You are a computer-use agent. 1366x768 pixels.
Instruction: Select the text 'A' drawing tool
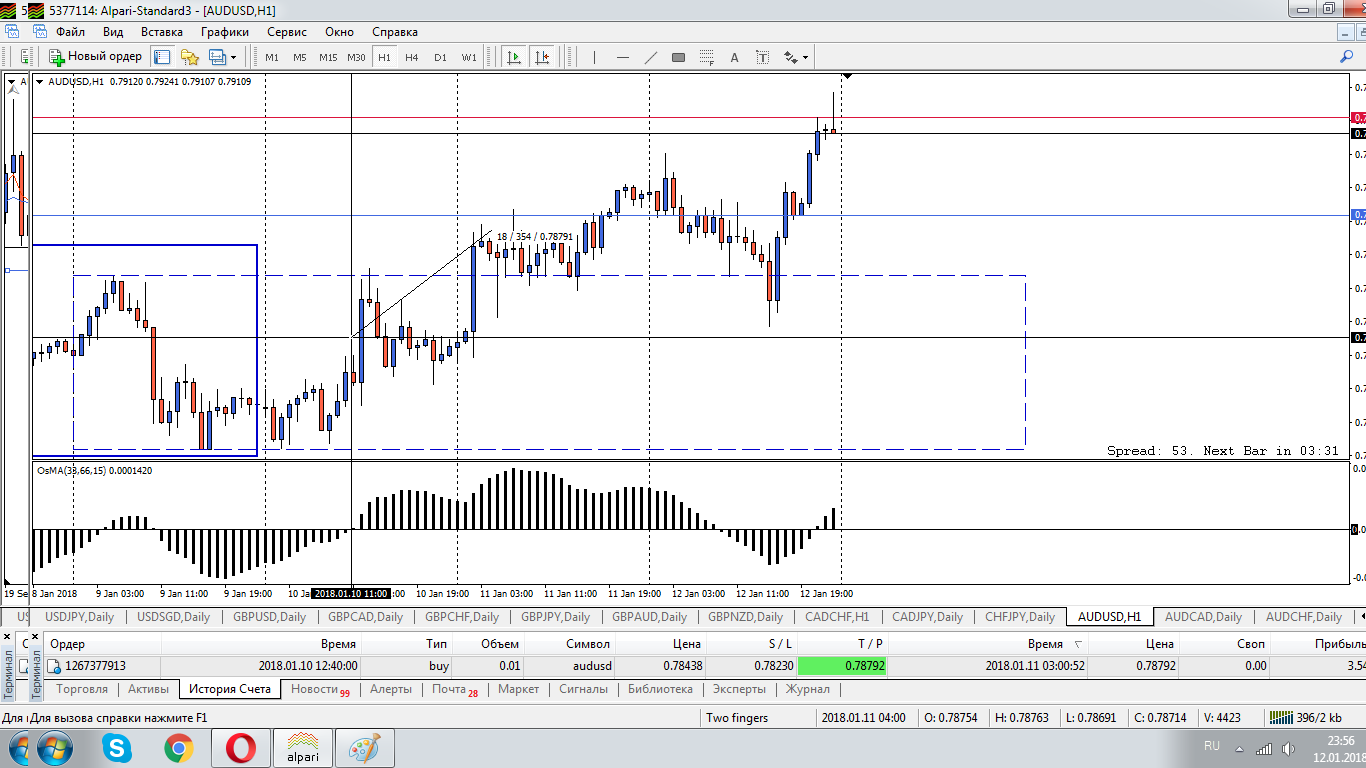tap(734, 57)
